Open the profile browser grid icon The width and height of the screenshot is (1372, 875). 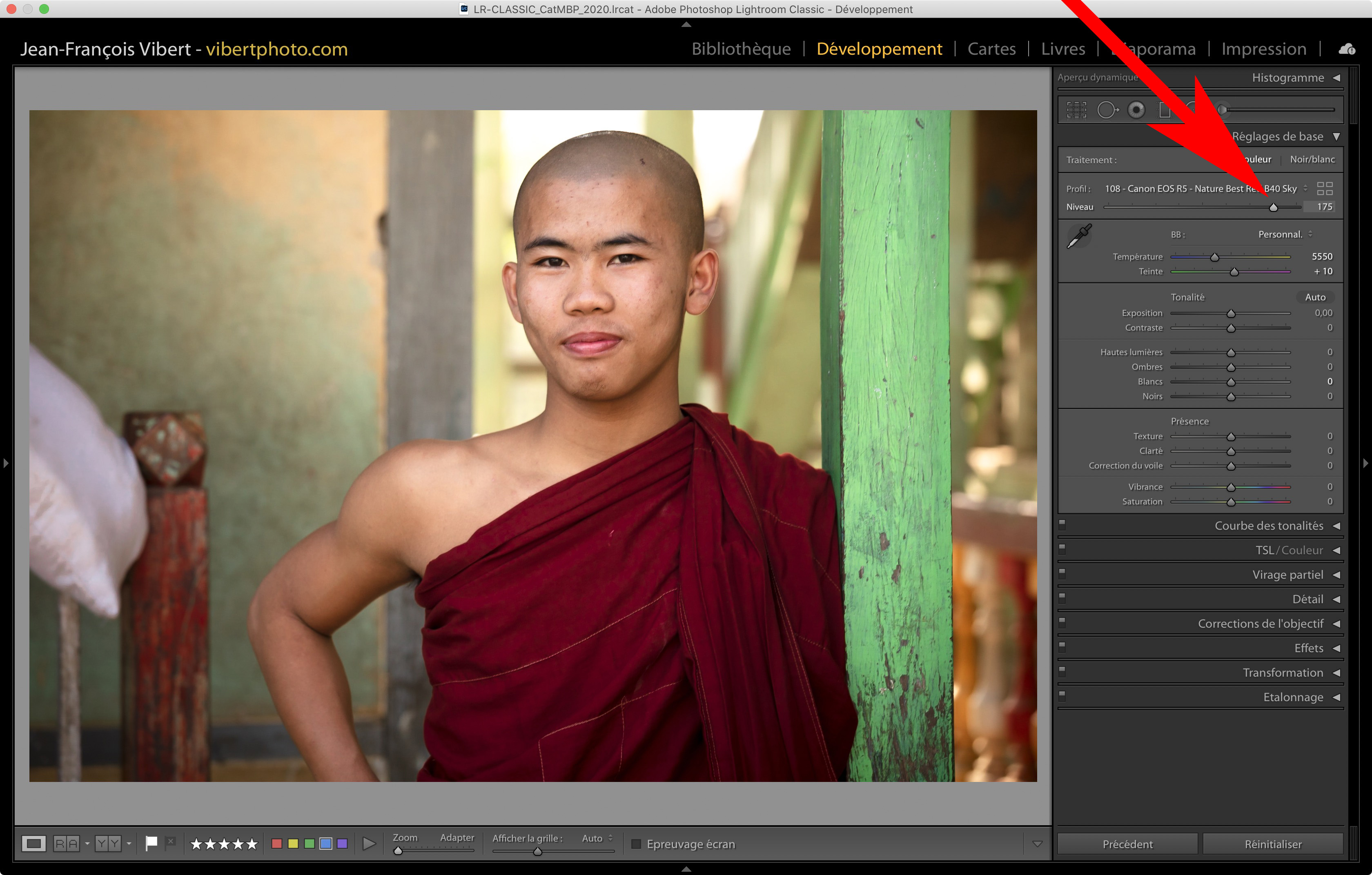[1325, 189]
